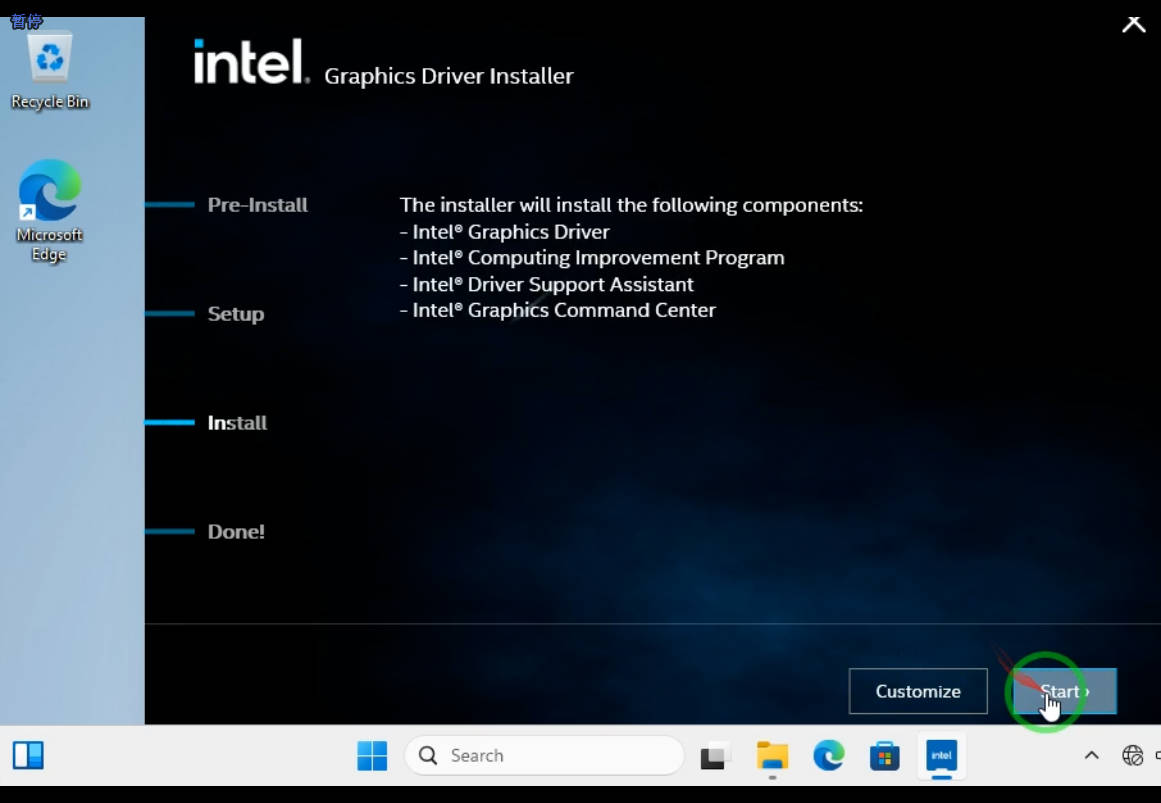Select the Setup step in the sidebar

pyautogui.click(x=236, y=314)
